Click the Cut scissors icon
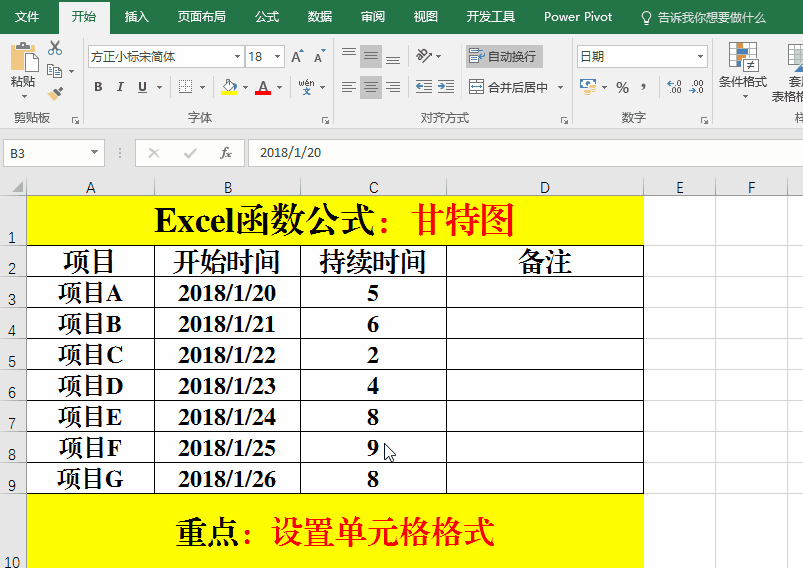This screenshot has height=568, width=803. point(55,48)
